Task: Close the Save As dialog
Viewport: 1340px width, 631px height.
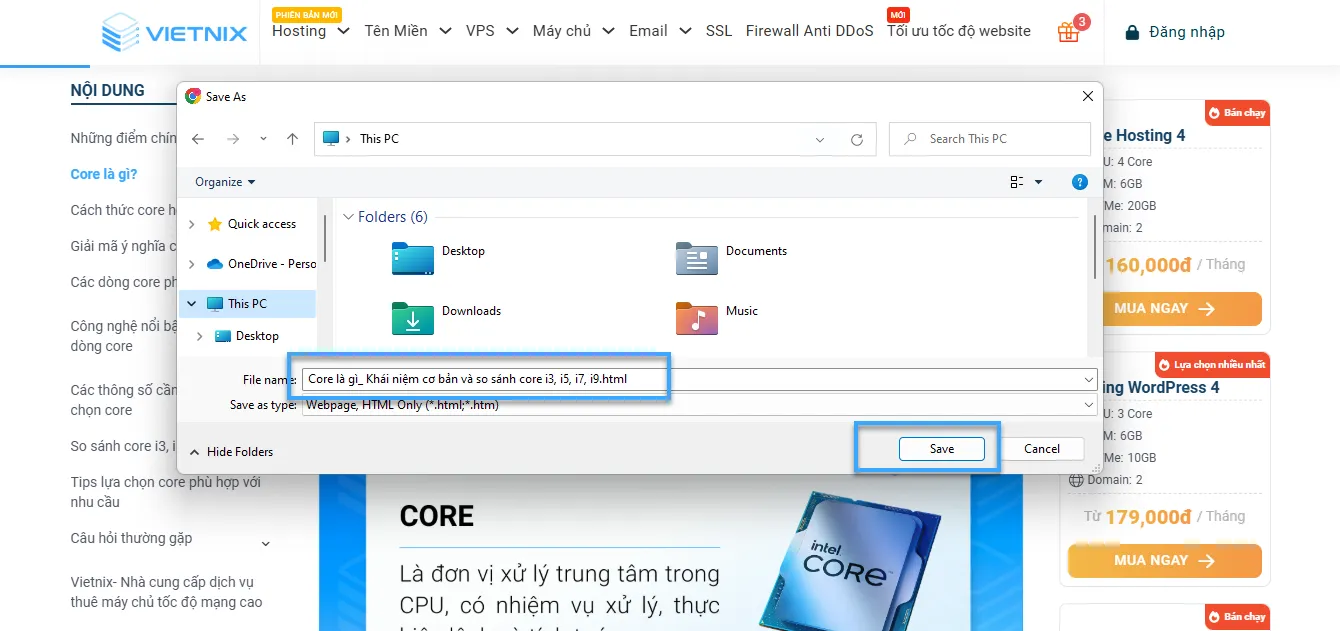Action: 1087,96
